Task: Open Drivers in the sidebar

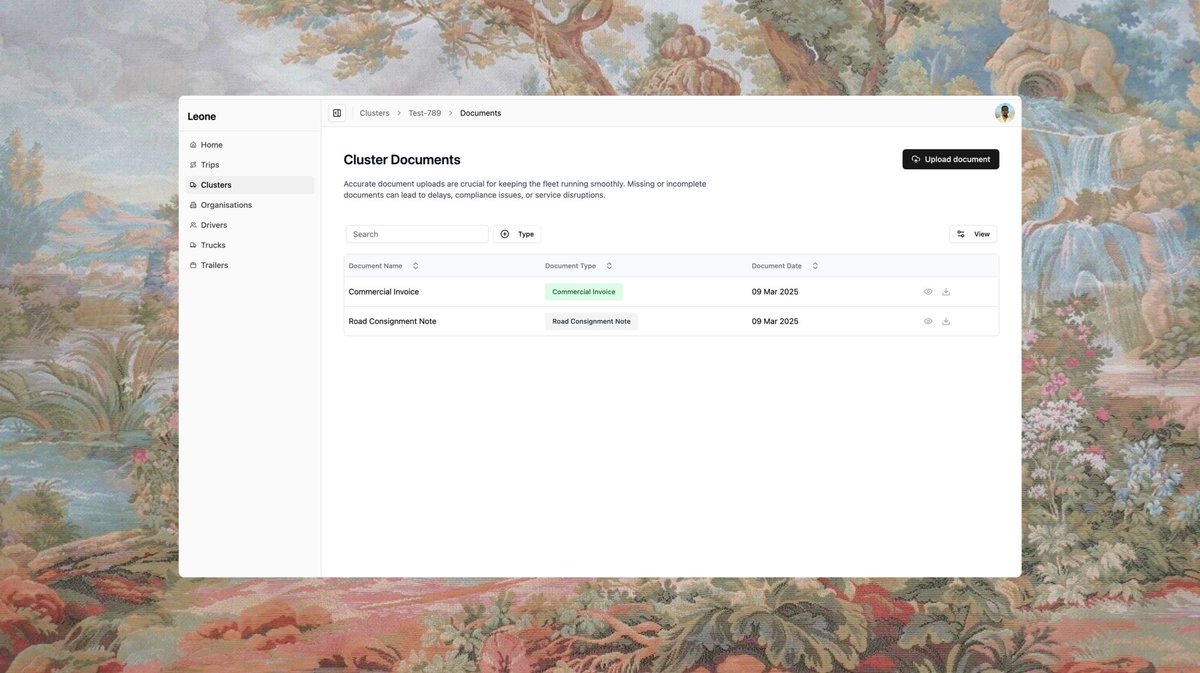Action: (x=250, y=225)
